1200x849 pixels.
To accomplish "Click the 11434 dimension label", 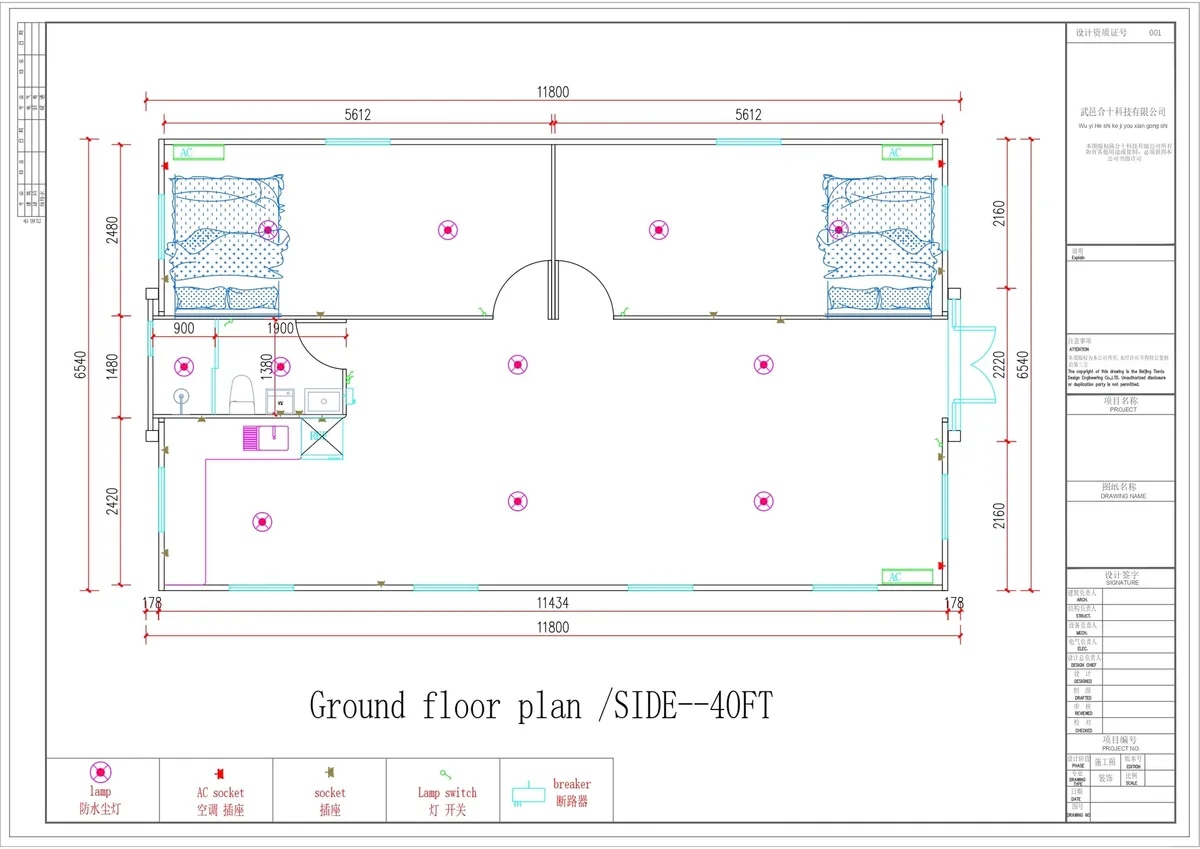I will click(553, 603).
